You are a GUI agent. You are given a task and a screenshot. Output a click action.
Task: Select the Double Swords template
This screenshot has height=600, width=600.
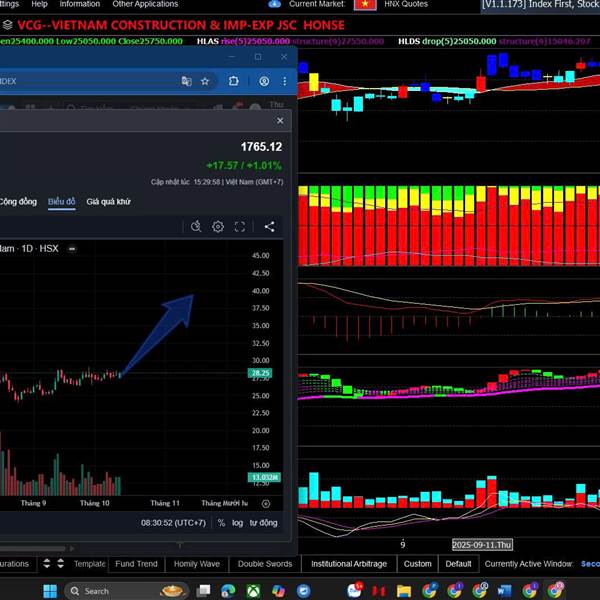[265, 564]
